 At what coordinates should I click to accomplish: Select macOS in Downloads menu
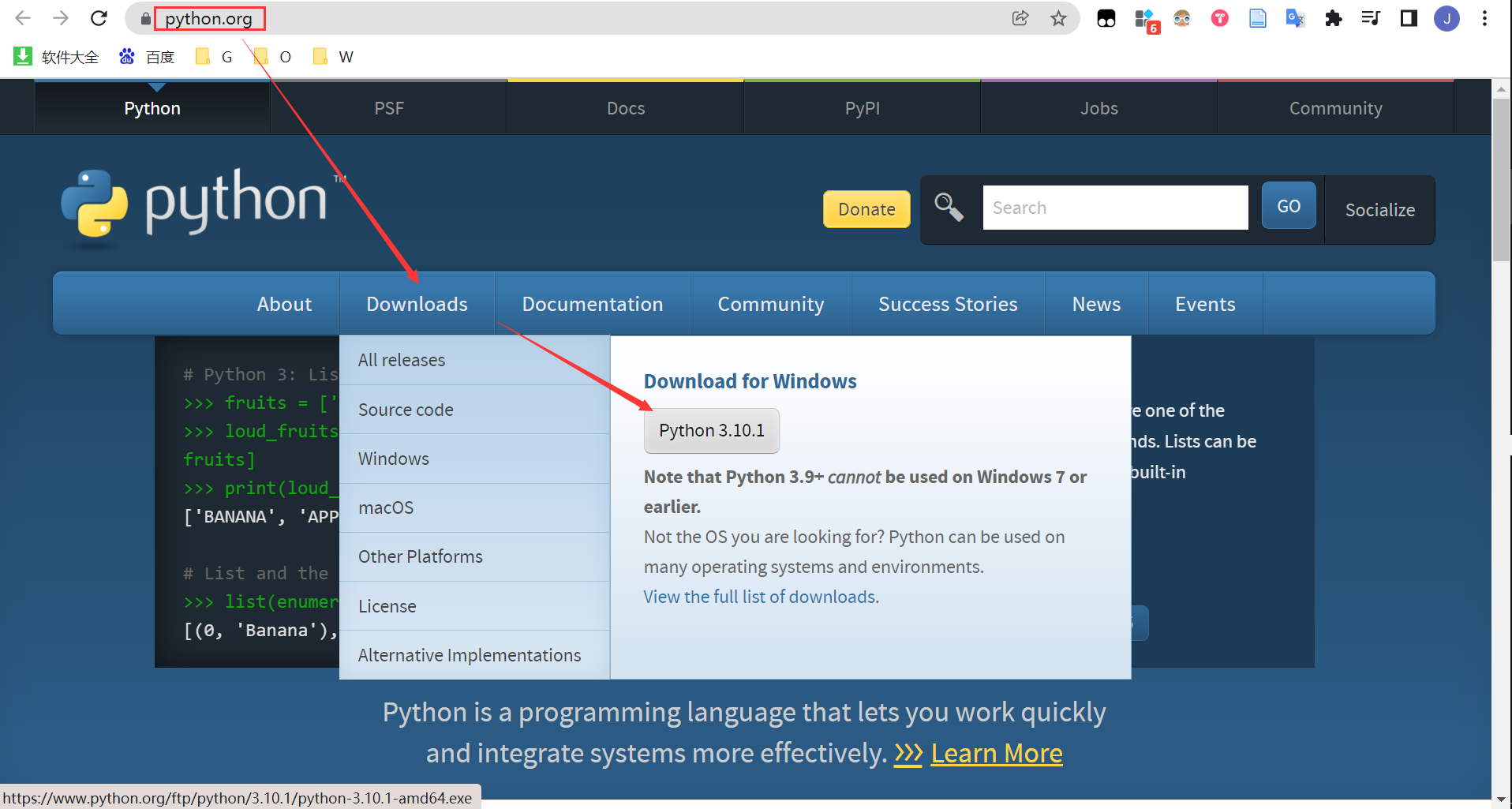[x=474, y=507]
